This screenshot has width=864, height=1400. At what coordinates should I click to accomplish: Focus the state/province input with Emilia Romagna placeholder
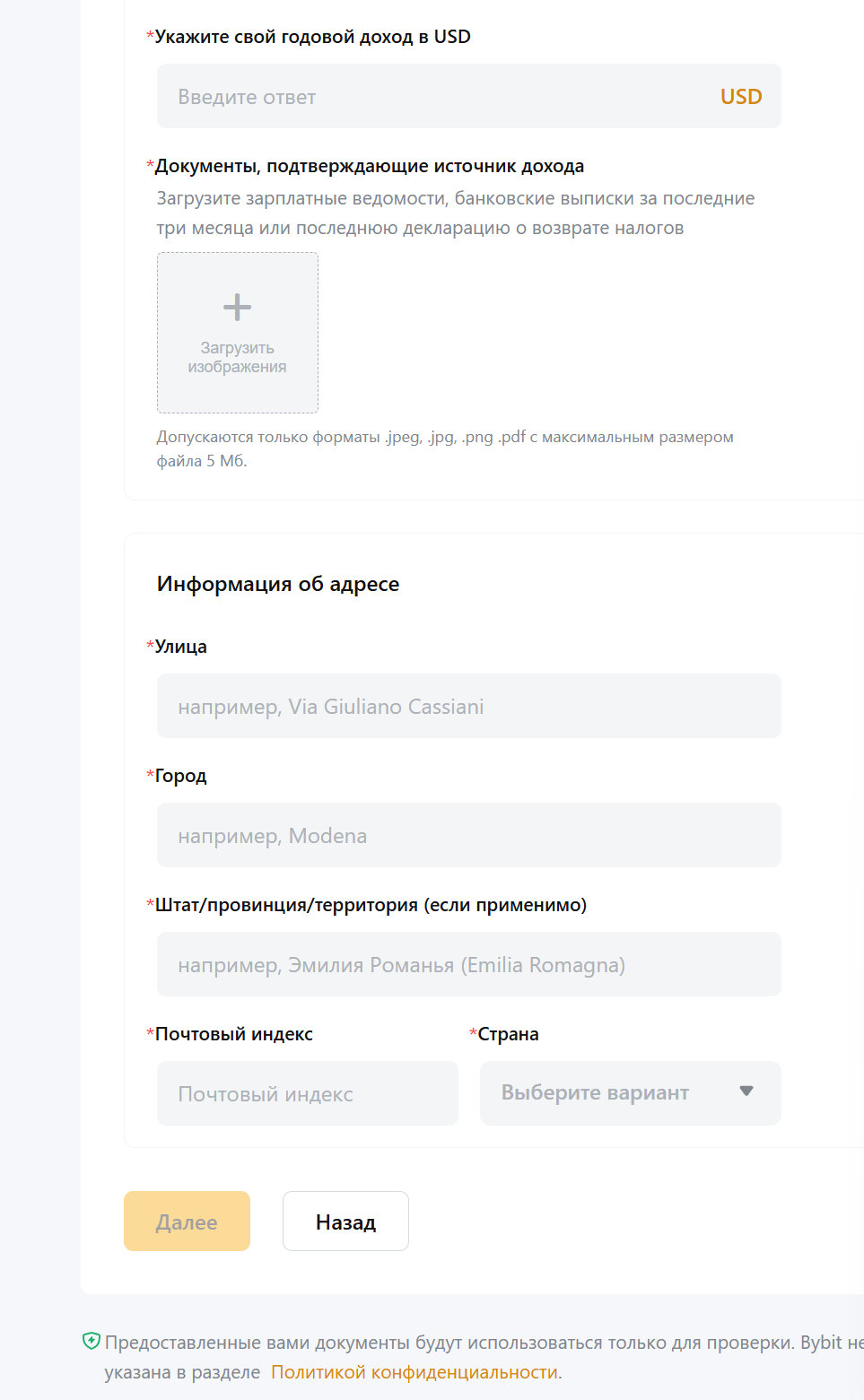pos(468,965)
